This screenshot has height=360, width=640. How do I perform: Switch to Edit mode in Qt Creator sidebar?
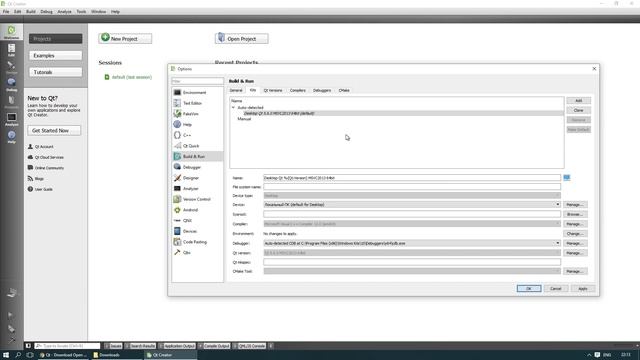tap(11, 50)
